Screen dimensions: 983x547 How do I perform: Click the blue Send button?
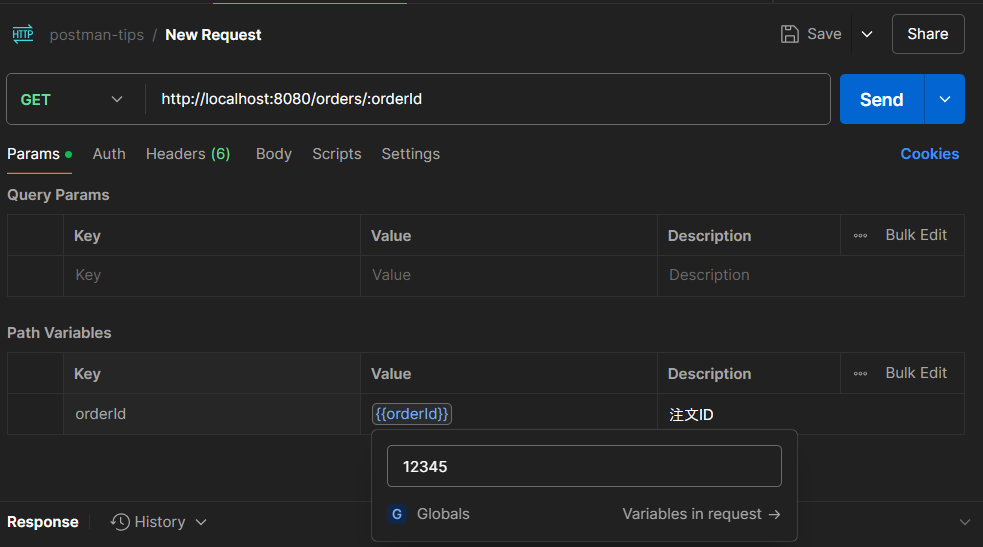point(881,99)
